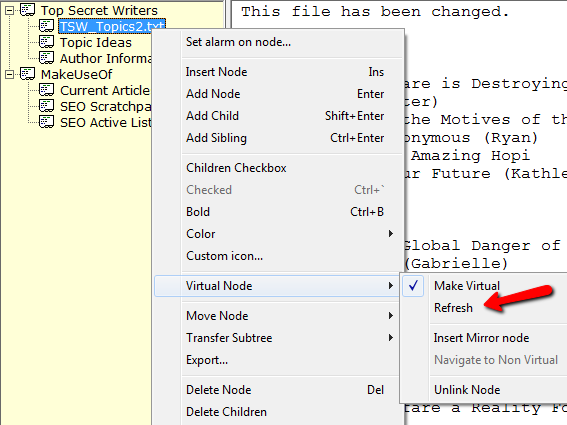Click the Top Secret Writers node icon
The height and width of the screenshot is (425, 567).
click(x=27, y=10)
